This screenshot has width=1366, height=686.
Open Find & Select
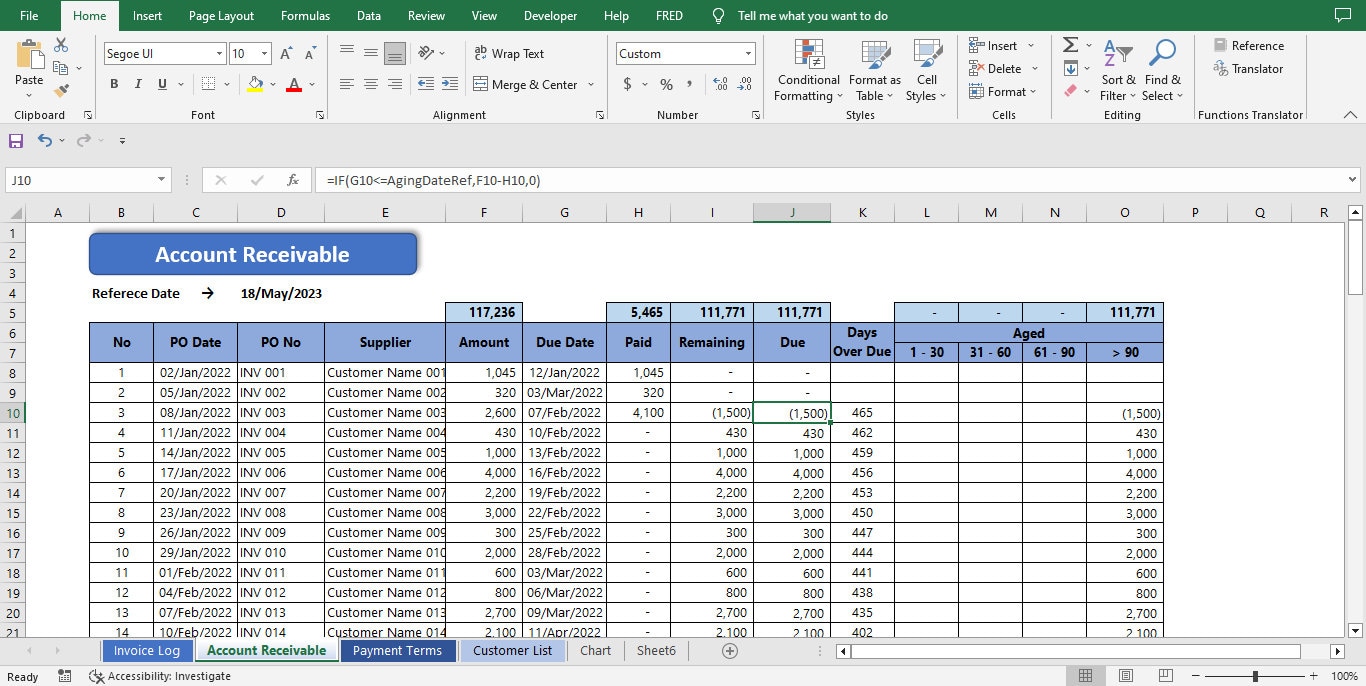pyautogui.click(x=1162, y=70)
